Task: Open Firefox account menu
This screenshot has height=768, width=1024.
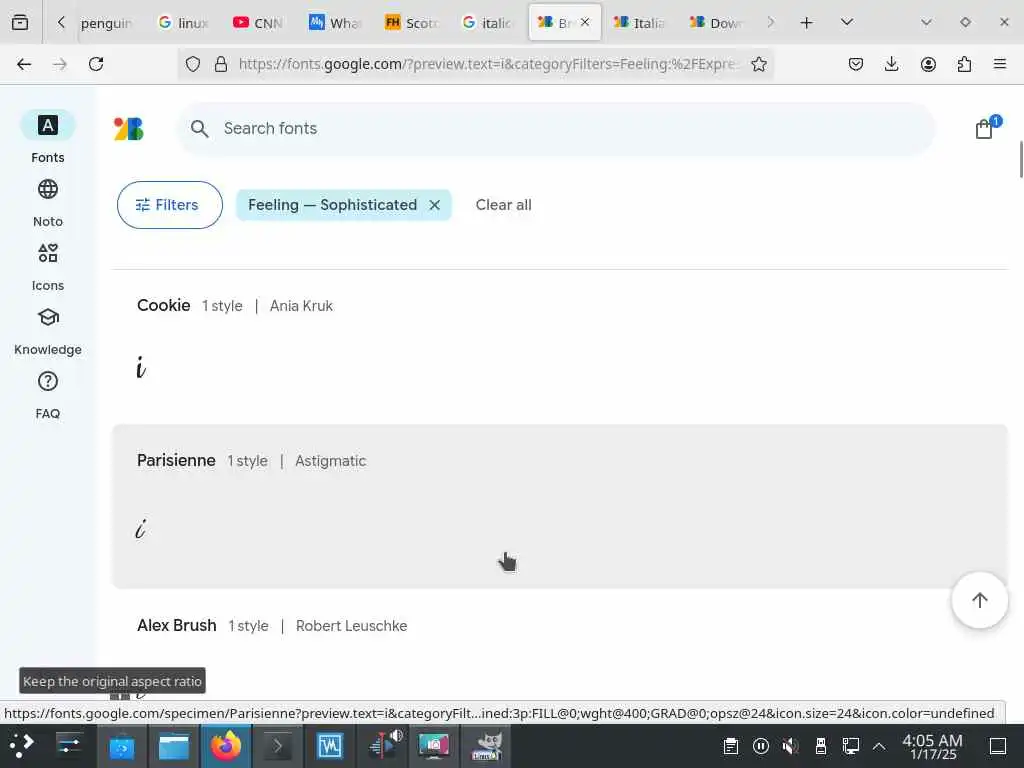Action: click(928, 64)
